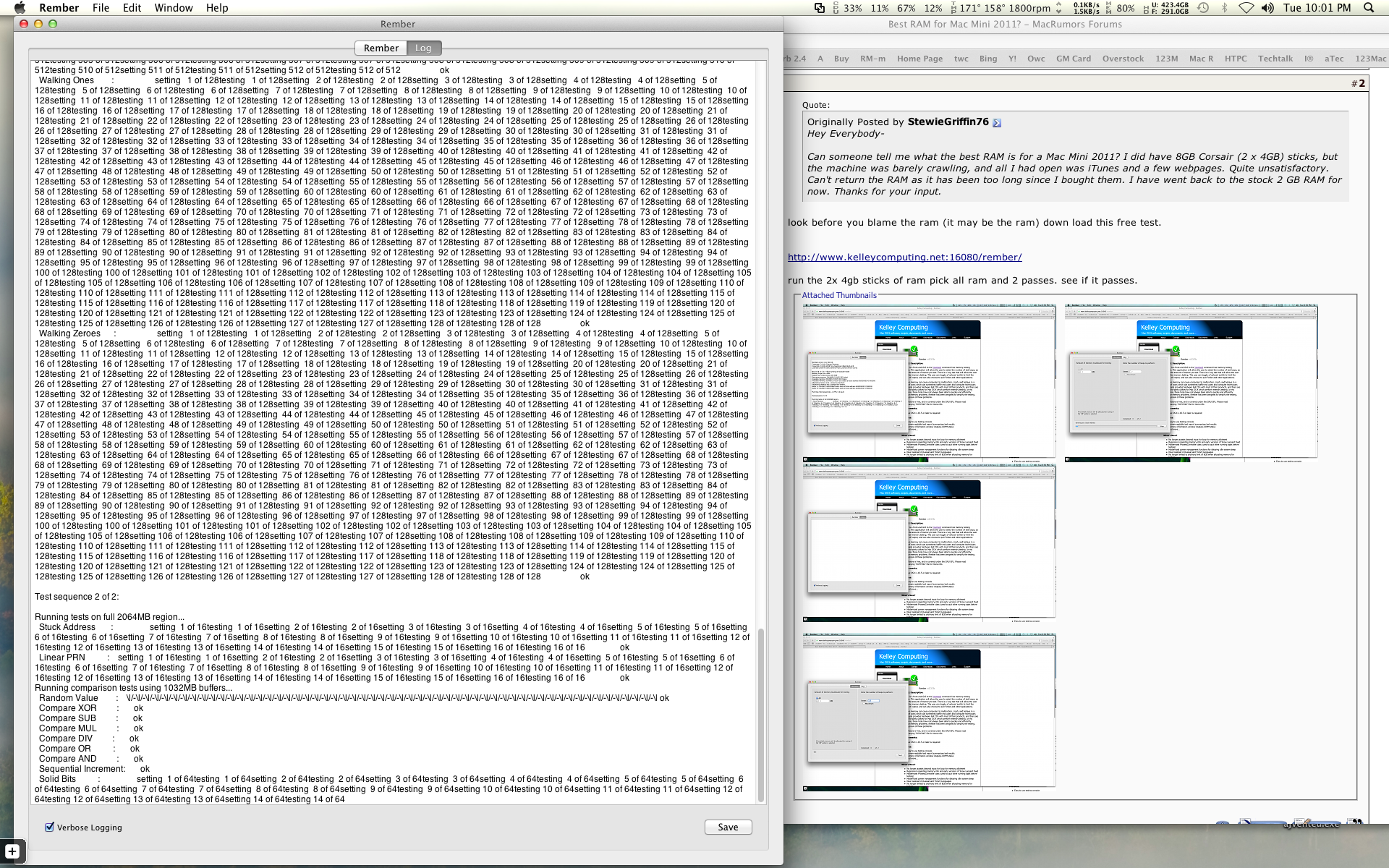Switch to the Rember tab
This screenshot has width=1389, height=868.
click(381, 48)
